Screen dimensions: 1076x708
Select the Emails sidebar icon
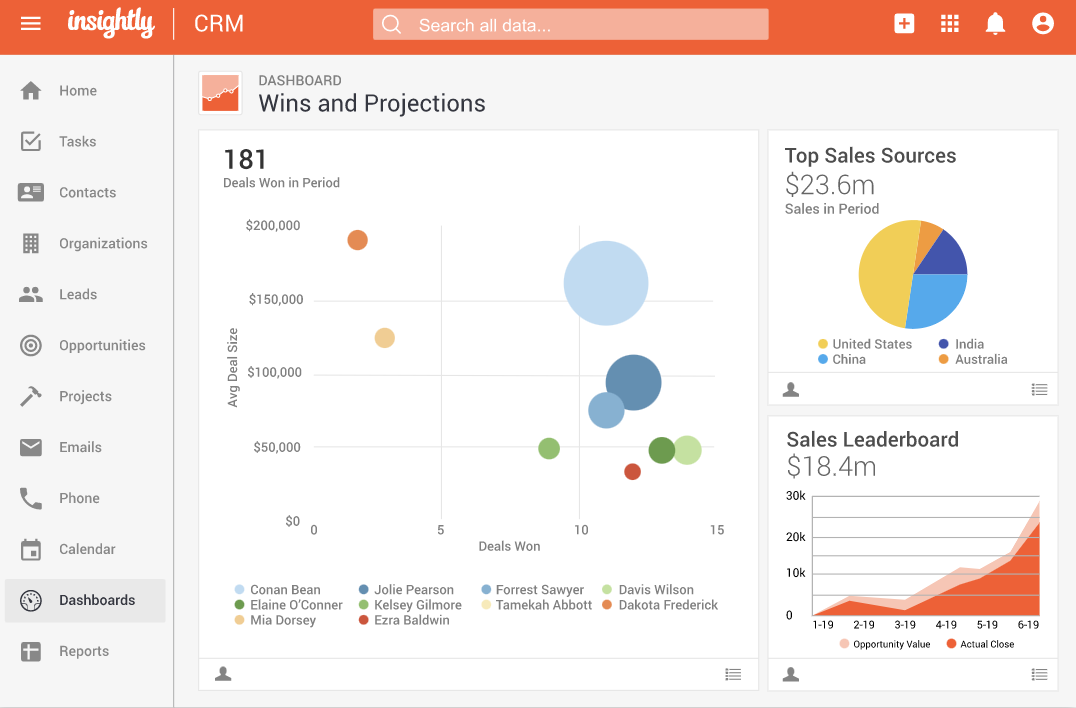pyautogui.click(x=32, y=447)
